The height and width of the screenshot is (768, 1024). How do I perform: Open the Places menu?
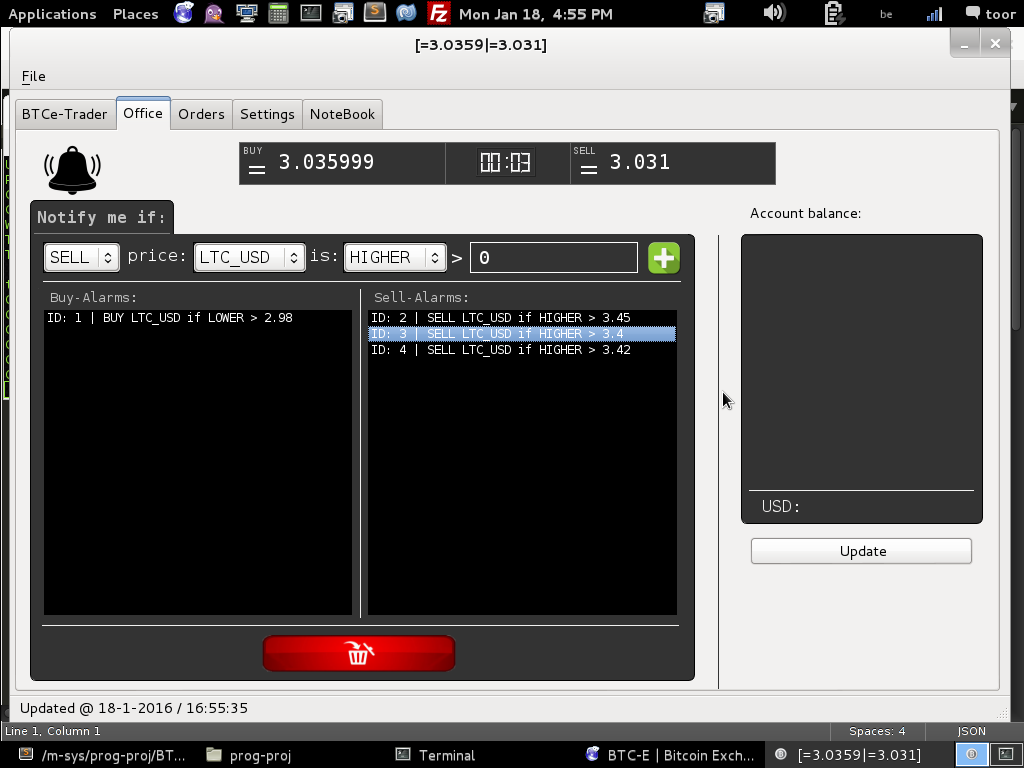tap(136, 14)
